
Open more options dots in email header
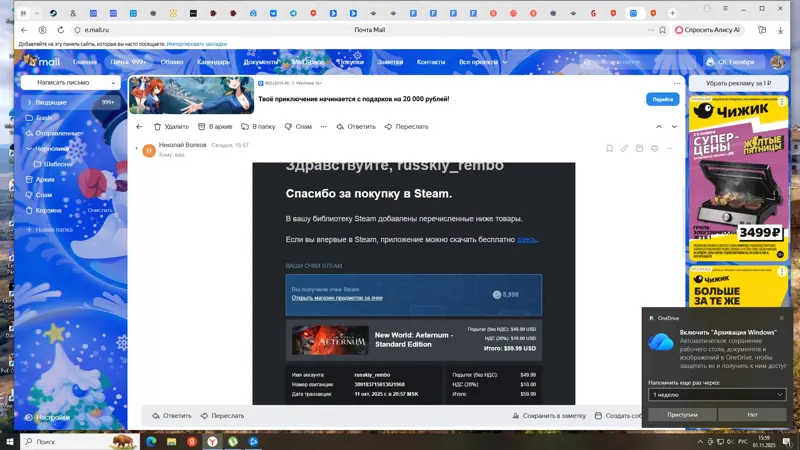point(669,148)
